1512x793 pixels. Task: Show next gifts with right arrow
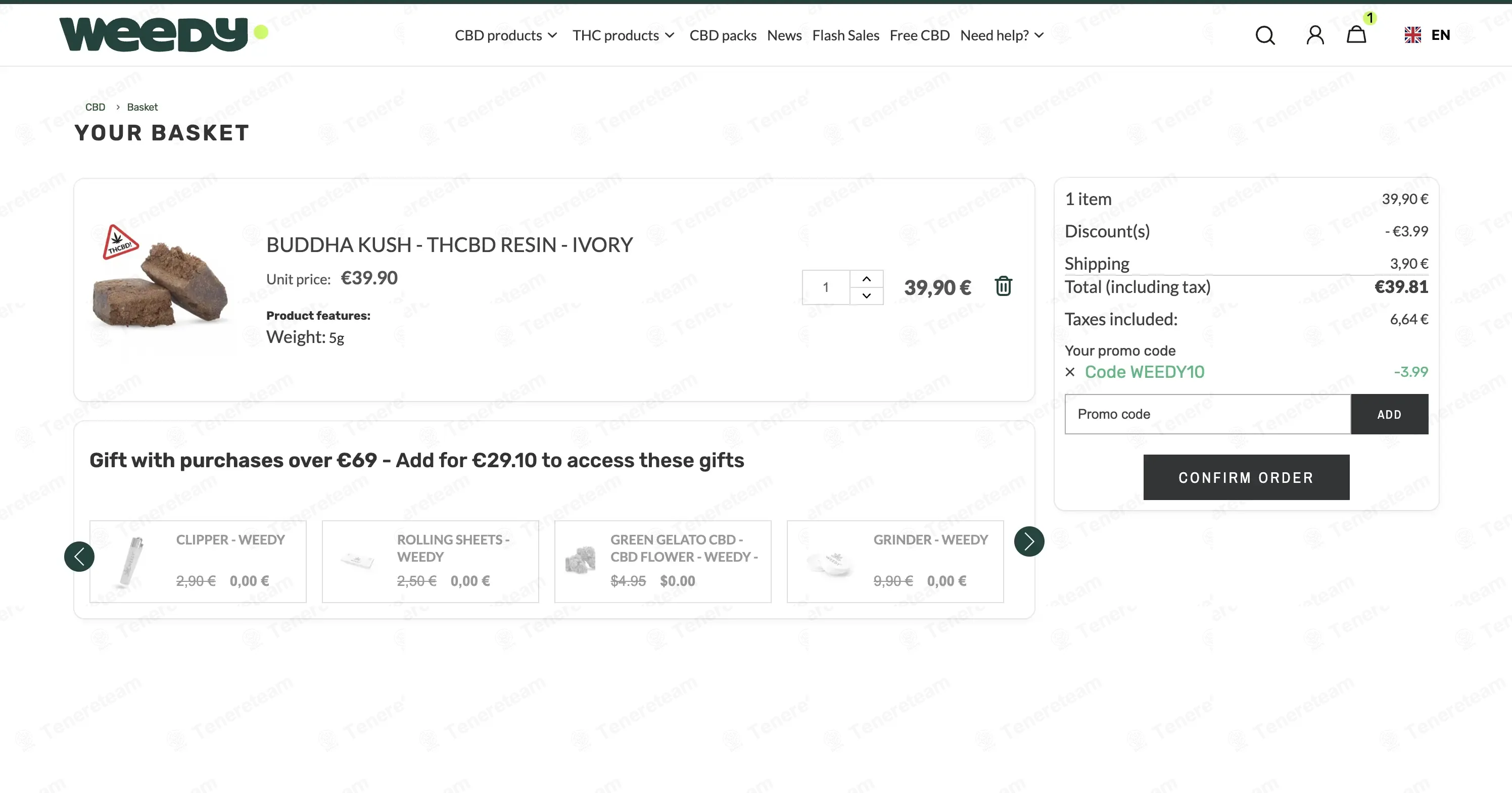click(x=1029, y=541)
